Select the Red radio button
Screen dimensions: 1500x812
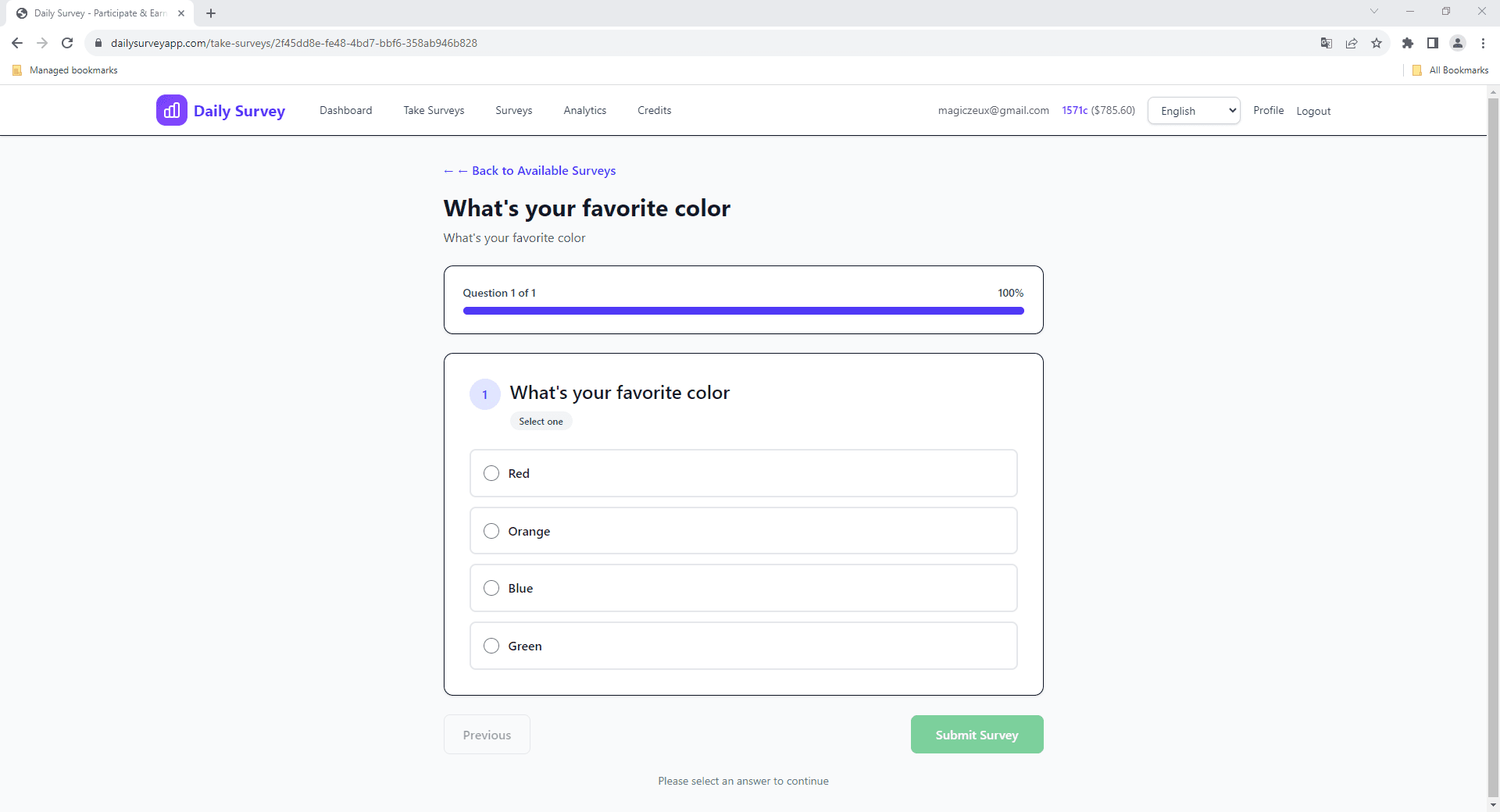coord(491,473)
